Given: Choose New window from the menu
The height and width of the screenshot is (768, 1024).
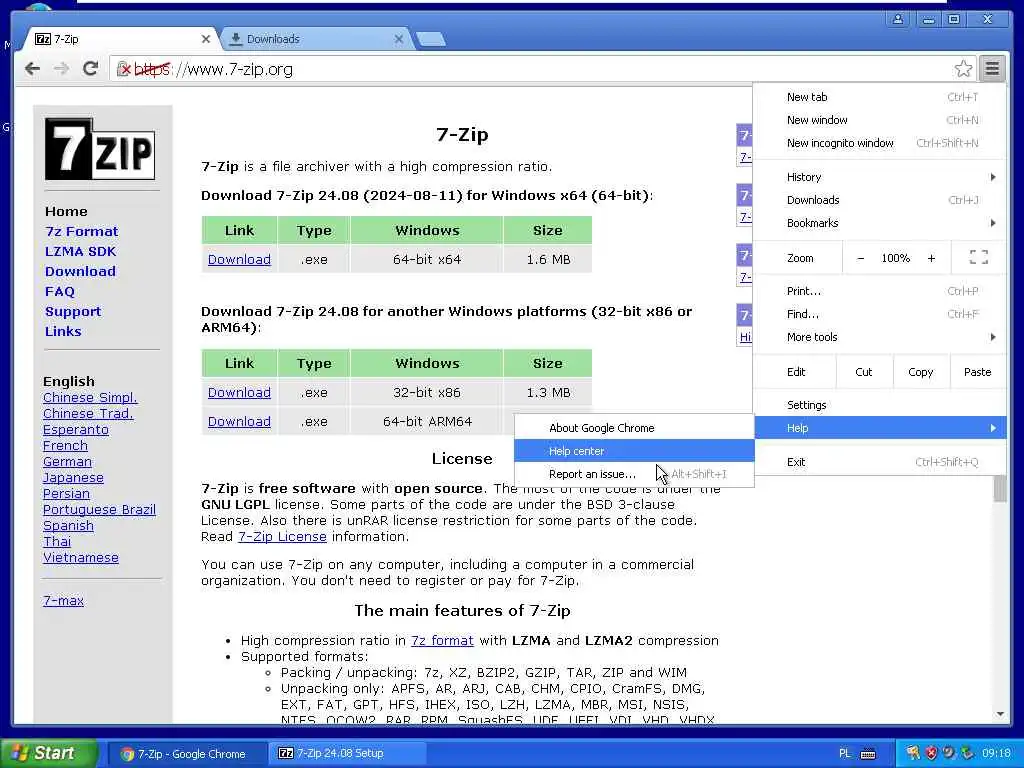Looking at the screenshot, I should point(880,120).
